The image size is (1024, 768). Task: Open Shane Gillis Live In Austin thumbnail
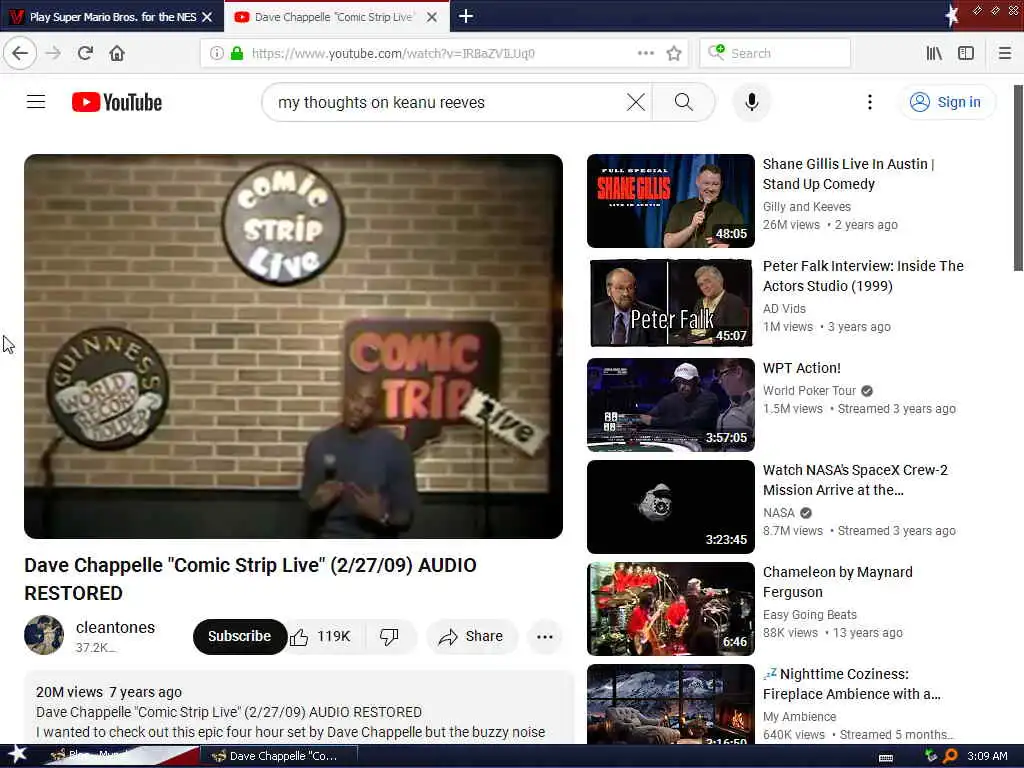[x=671, y=200]
